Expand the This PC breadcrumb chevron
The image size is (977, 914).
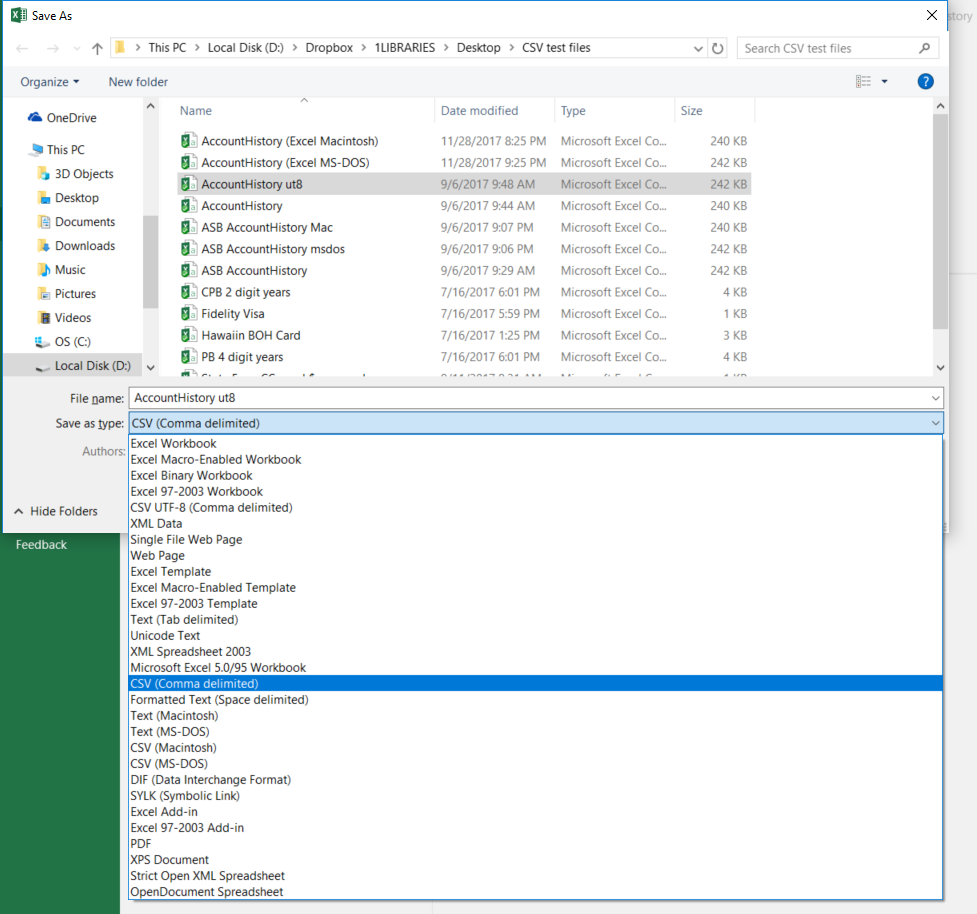197,48
